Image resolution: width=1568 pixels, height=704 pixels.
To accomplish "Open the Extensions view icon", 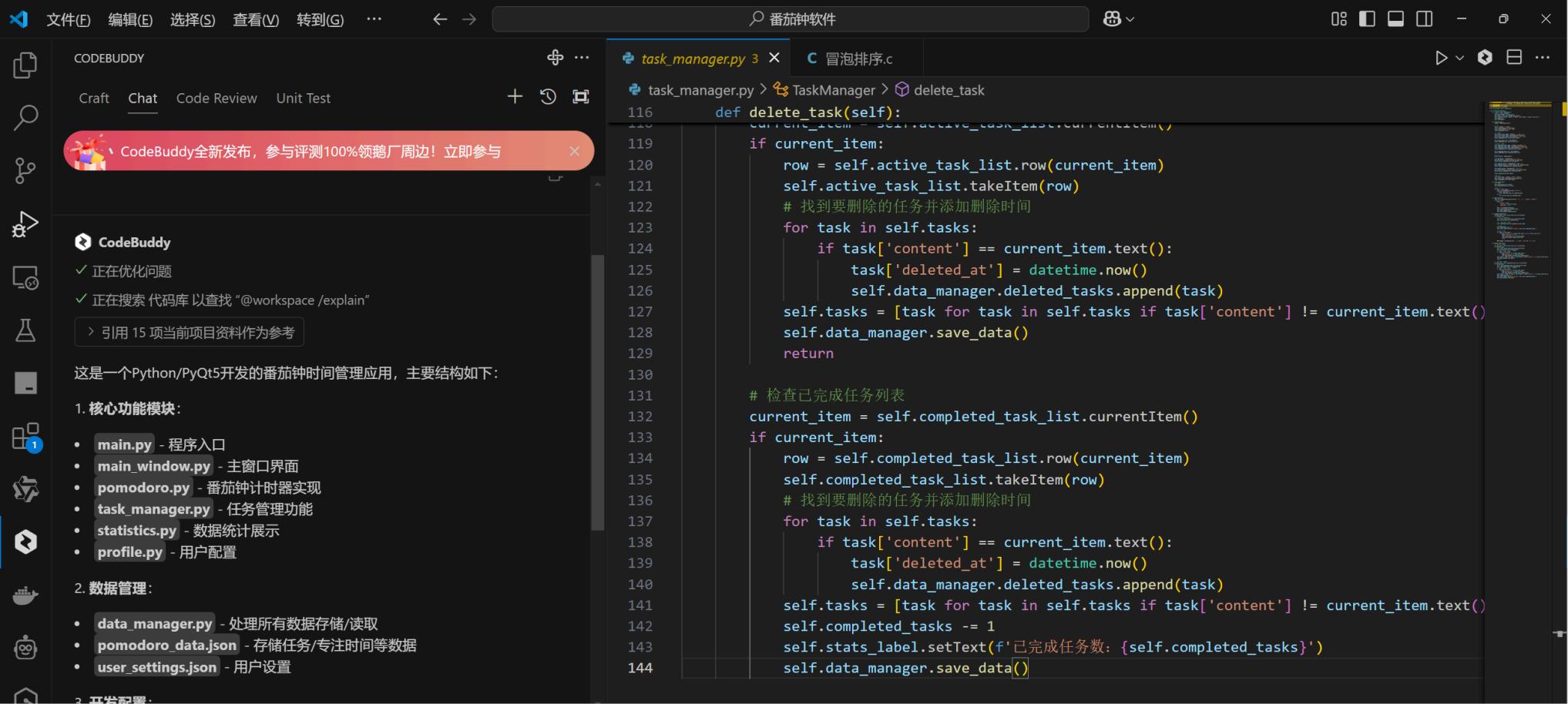I will point(25,437).
